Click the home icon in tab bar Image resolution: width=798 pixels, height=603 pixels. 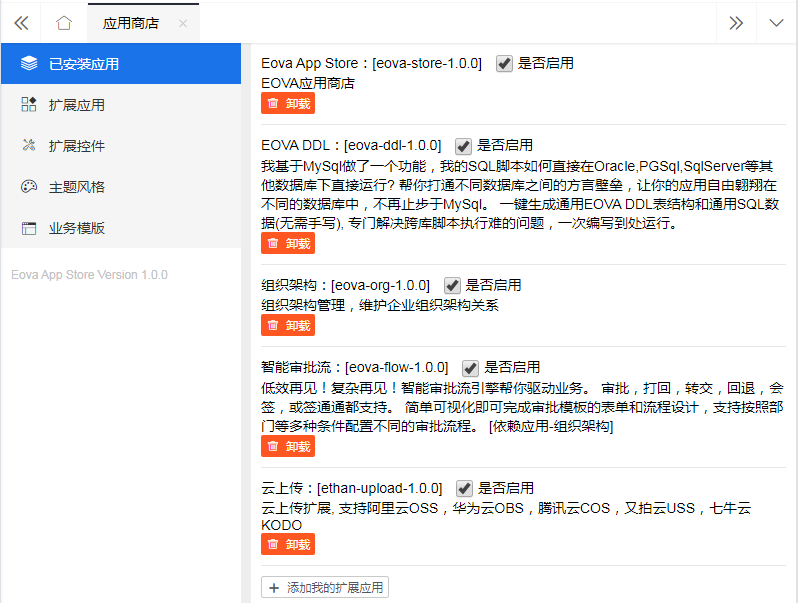tap(64, 22)
